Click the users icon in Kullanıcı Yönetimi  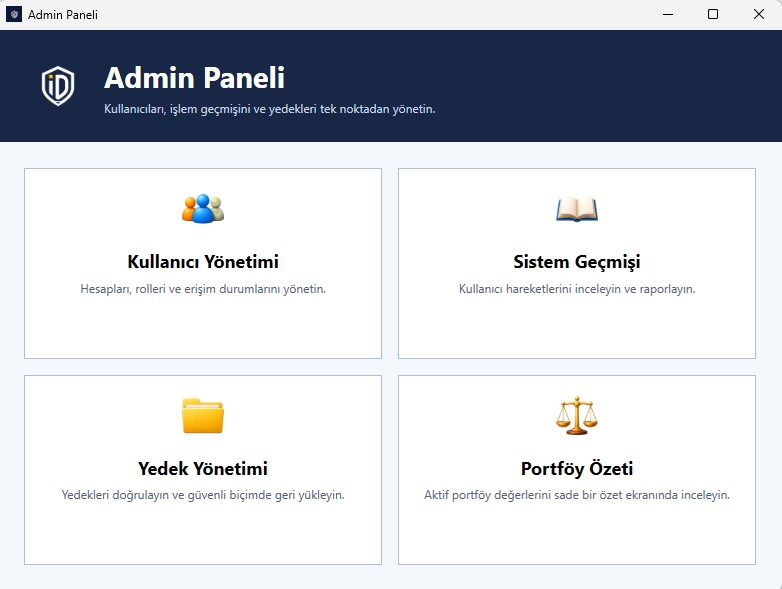click(x=203, y=208)
